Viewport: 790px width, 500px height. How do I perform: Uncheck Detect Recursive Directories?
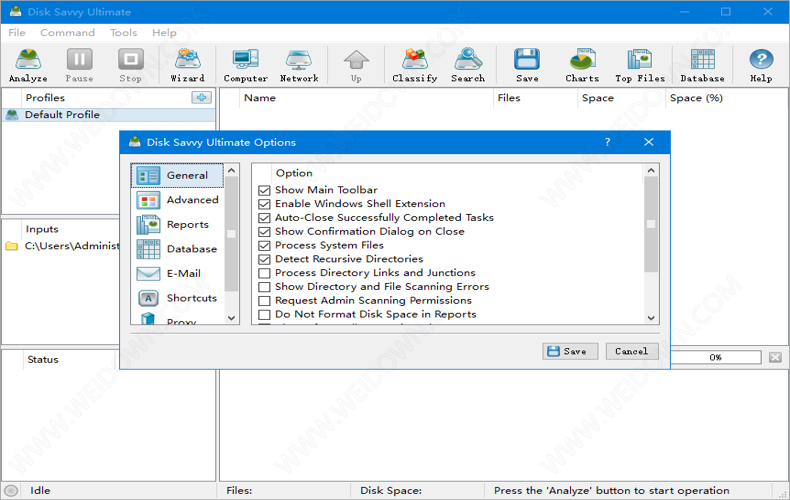click(x=264, y=260)
